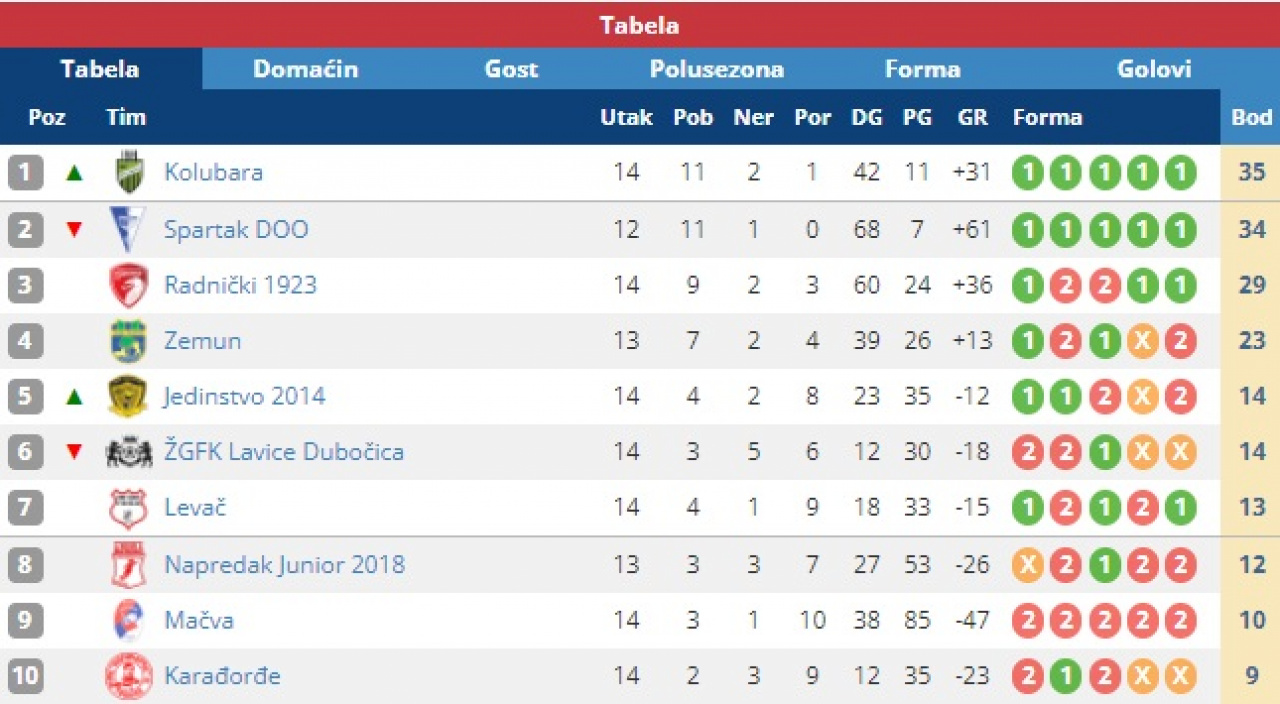This screenshot has height=704, width=1280.
Task: Click the Zemun club crest icon
Action: [128, 341]
